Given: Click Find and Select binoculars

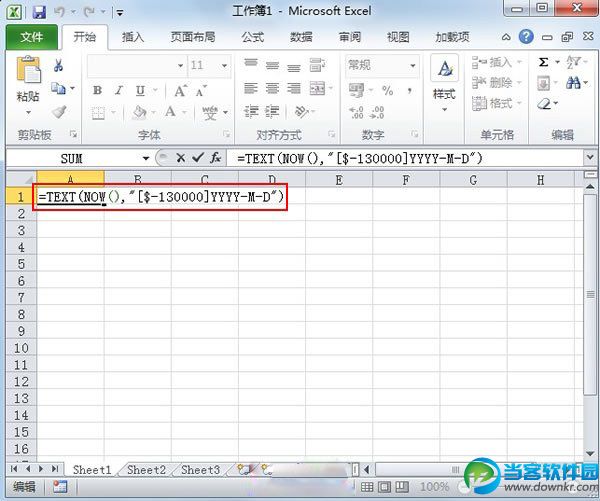Looking at the screenshot, I should tap(573, 83).
